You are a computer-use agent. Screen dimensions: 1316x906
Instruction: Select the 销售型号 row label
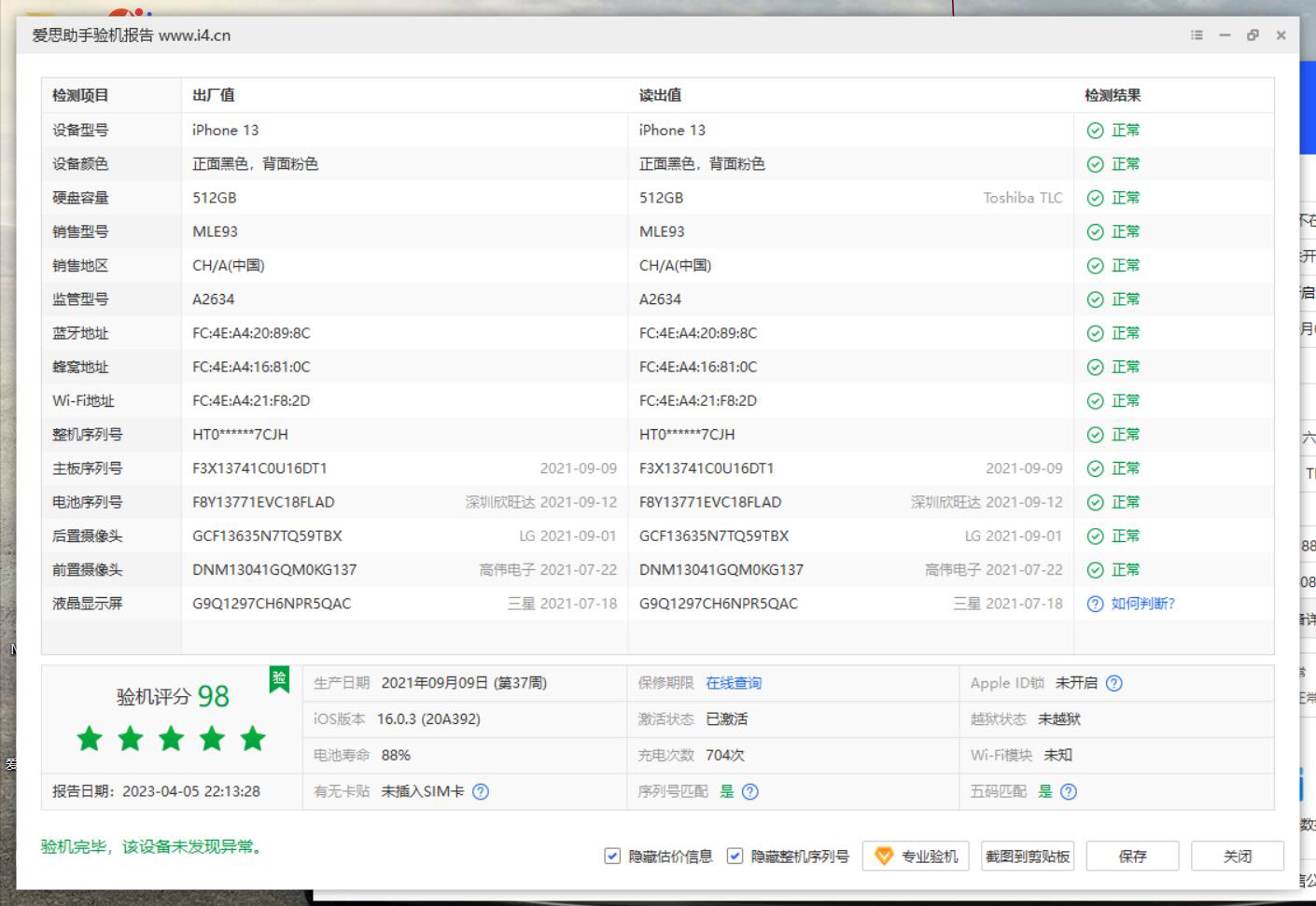tap(80, 231)
